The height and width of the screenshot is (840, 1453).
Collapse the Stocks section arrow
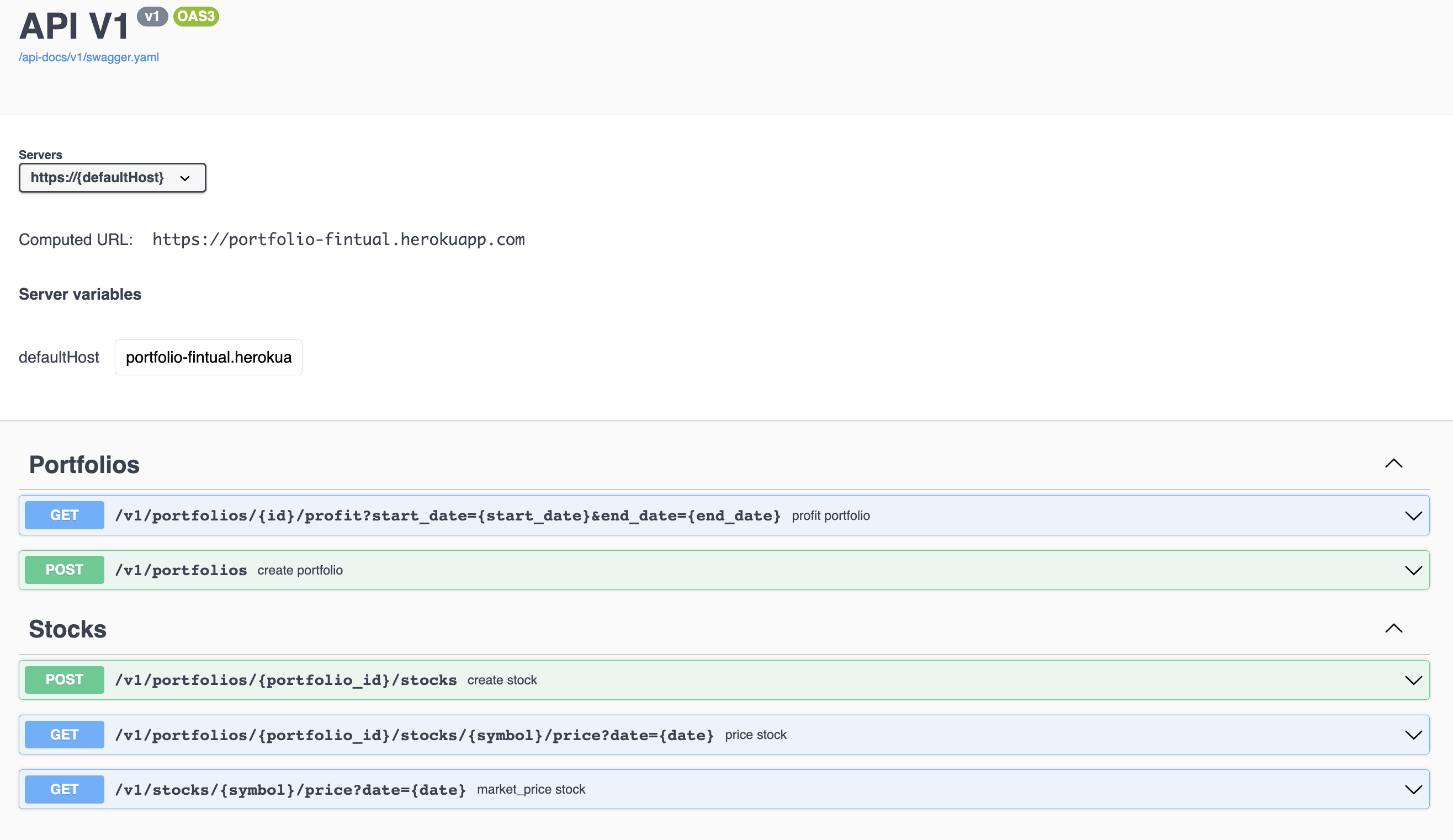tap(1393, 629)
